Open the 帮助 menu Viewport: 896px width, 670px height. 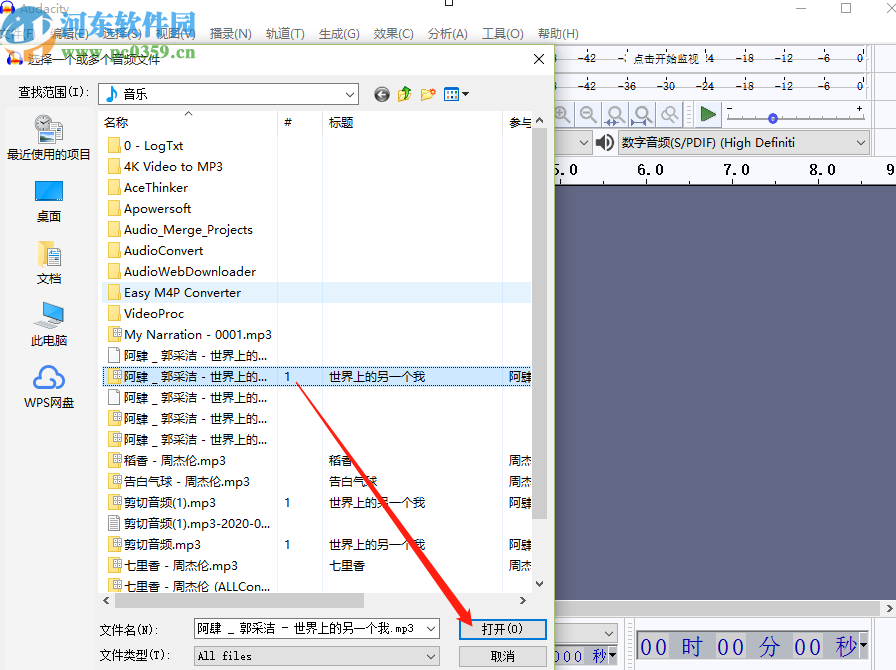coord(558,33)
